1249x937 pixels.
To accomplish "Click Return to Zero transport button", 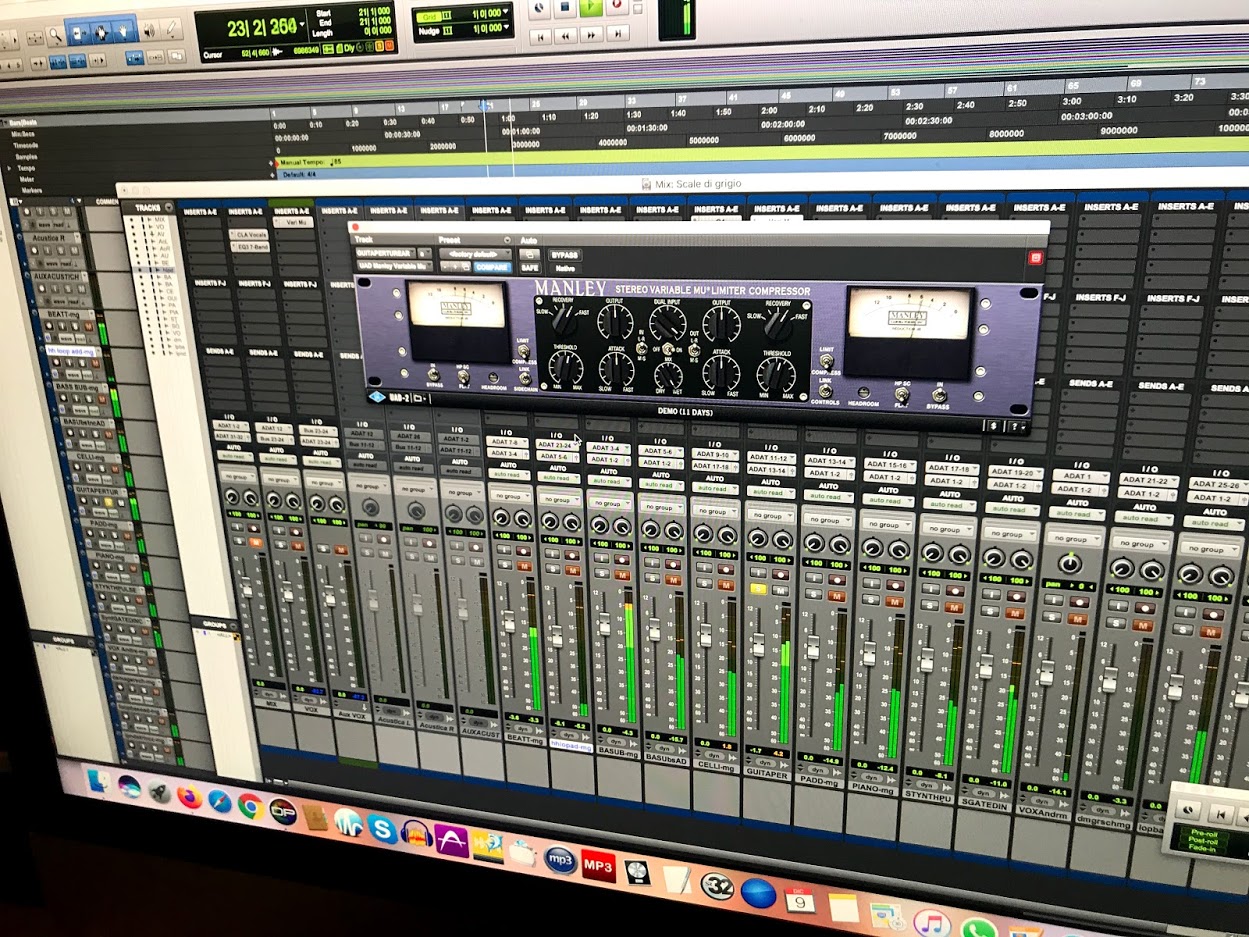I will pos(540,37).
